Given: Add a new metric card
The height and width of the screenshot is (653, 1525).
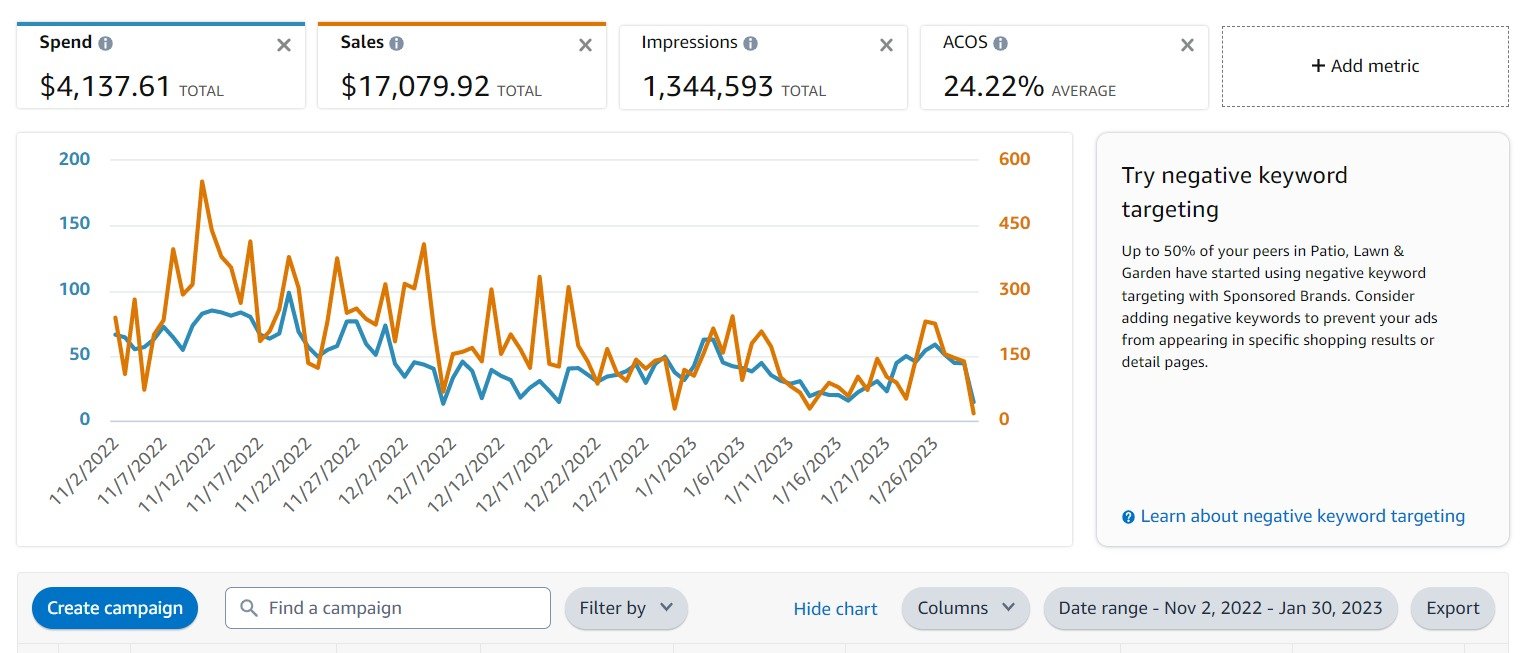Looking at the screenshot, I should click(1364, 66).
